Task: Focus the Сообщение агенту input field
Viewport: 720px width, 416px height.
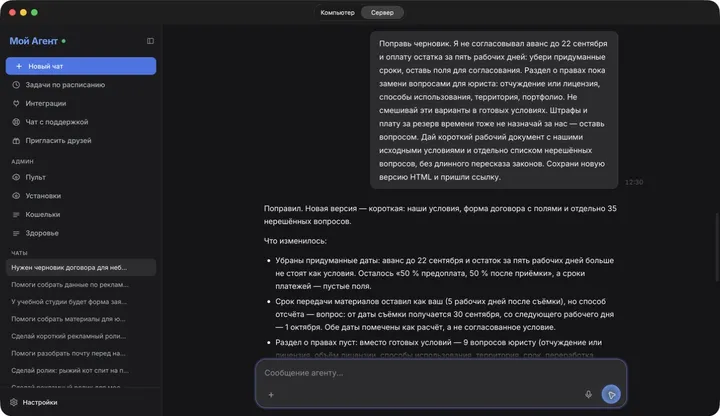Action: pyautogui.click(x=441, y=373)
